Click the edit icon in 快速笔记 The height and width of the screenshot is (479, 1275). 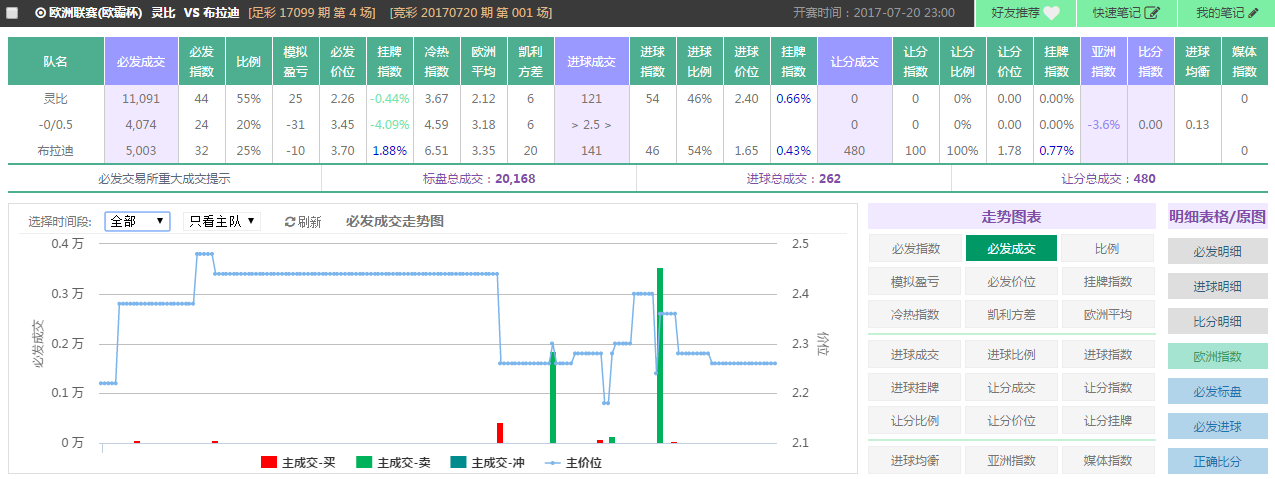tap(1152, 13)
